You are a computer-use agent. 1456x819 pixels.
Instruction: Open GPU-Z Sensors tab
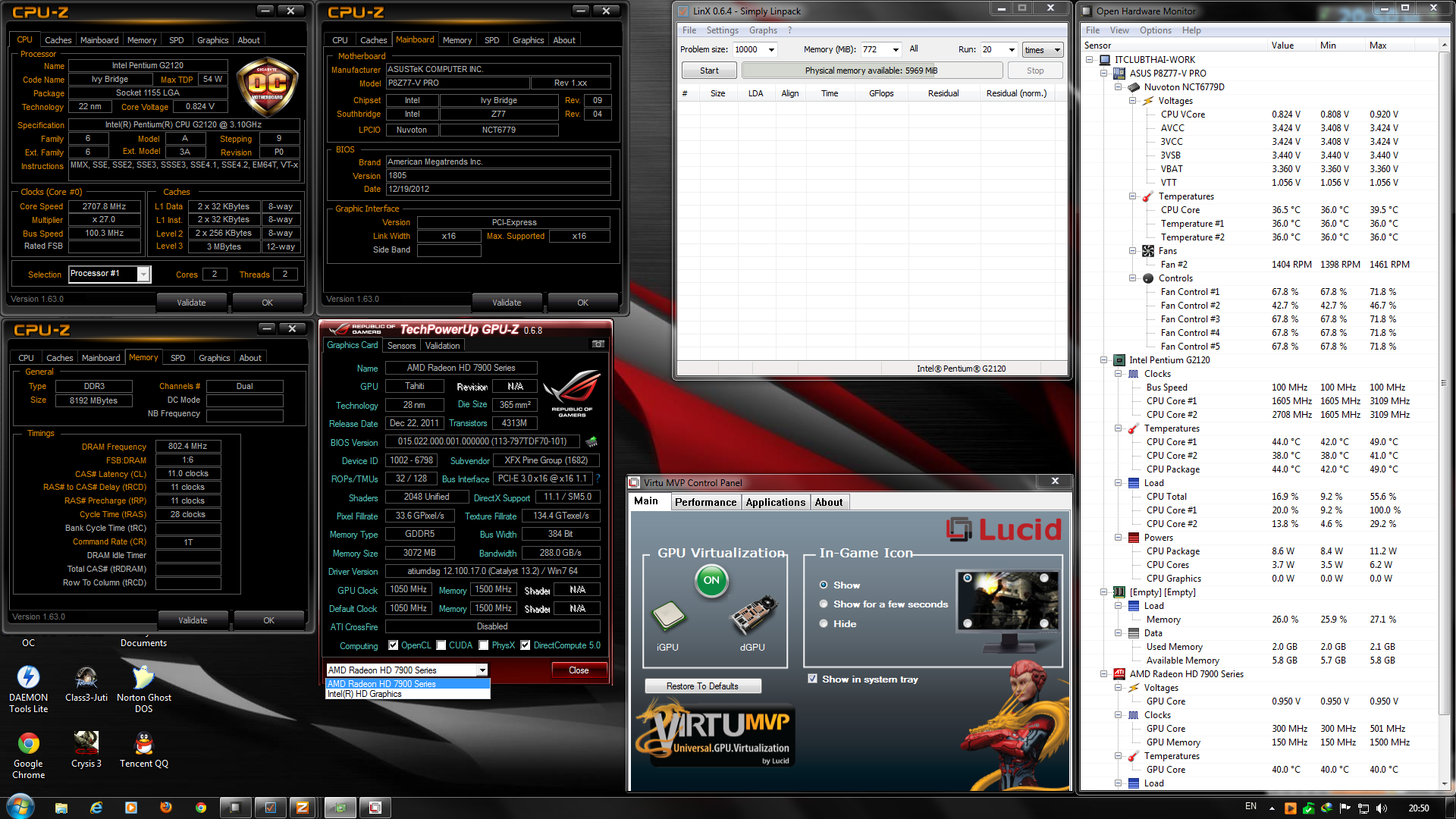point(401,346)
